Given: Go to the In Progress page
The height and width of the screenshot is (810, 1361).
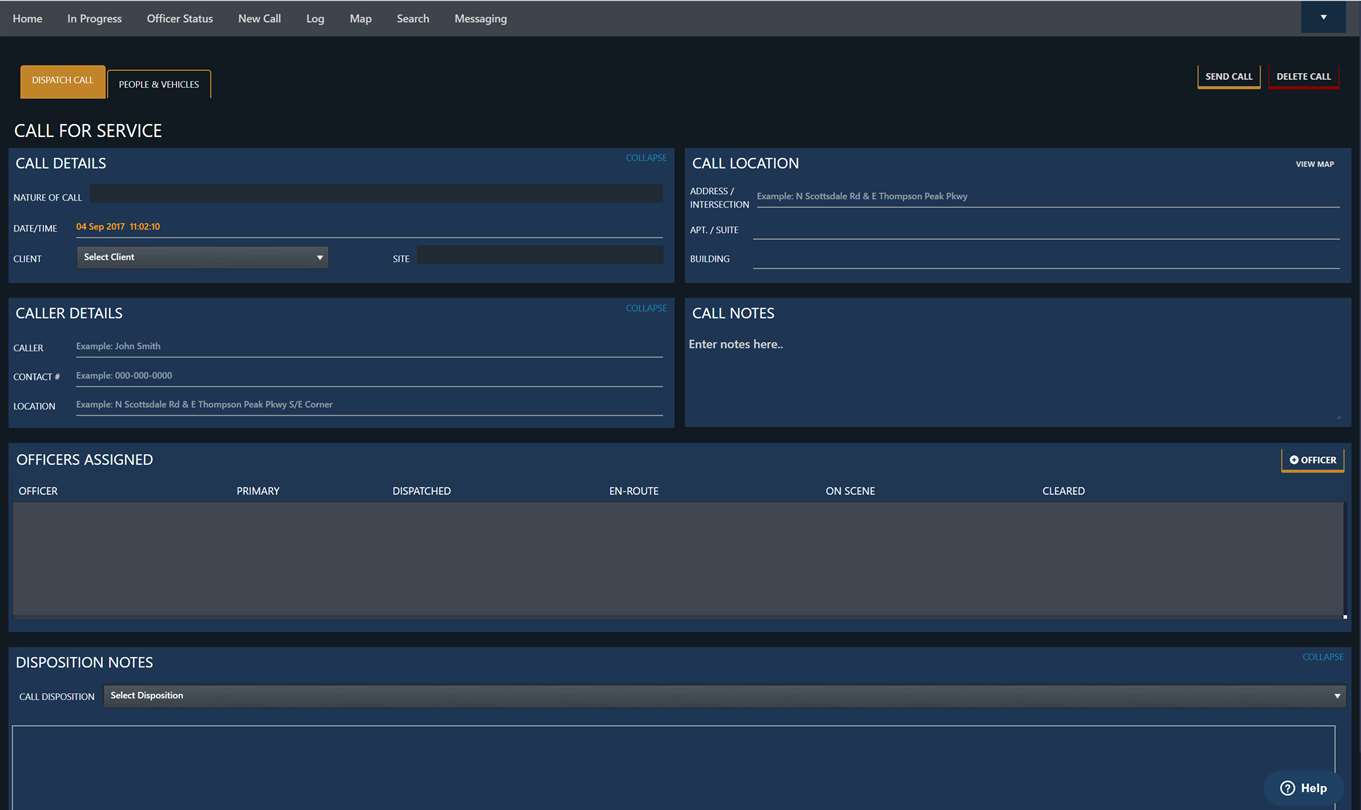Looking at the screenshot, I should [x=94, y=18].
